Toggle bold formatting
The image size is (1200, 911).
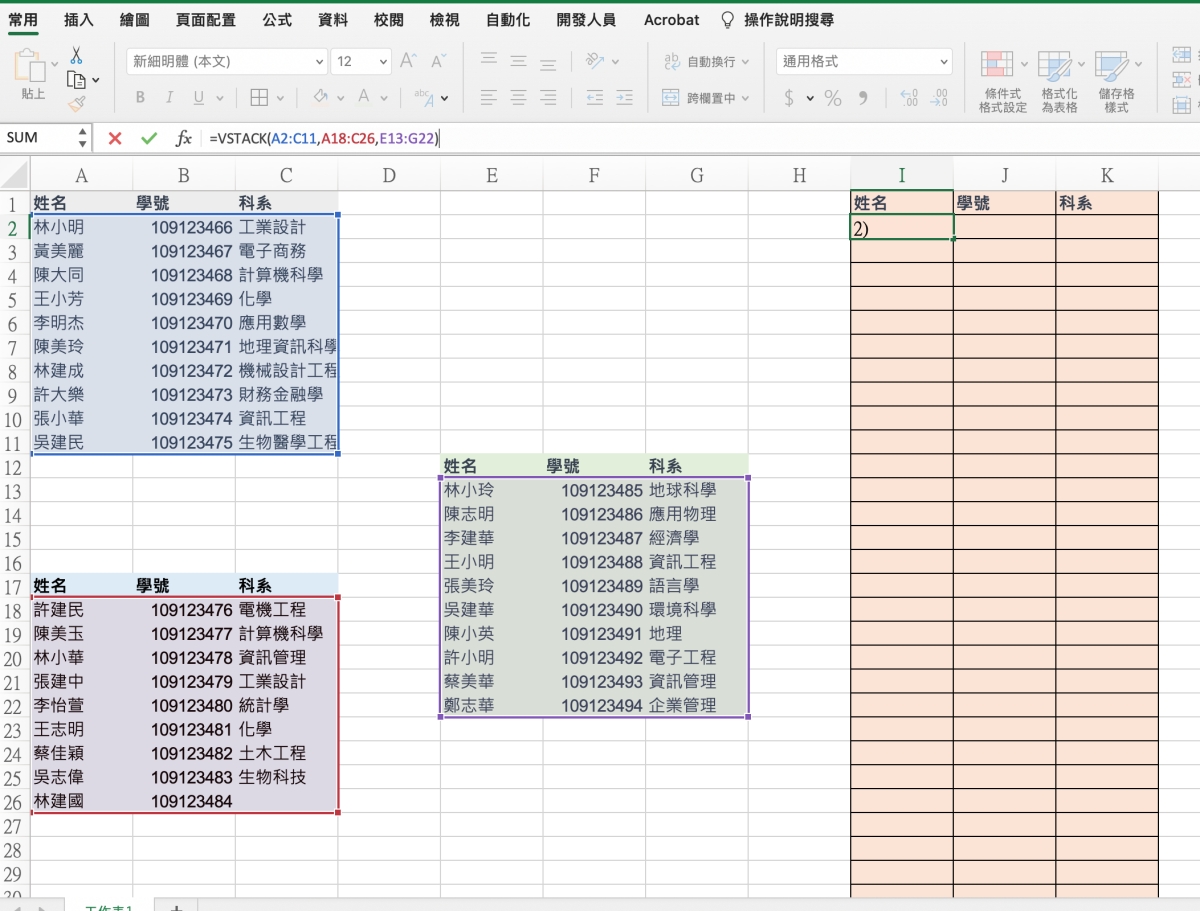(x=140, y=98)
